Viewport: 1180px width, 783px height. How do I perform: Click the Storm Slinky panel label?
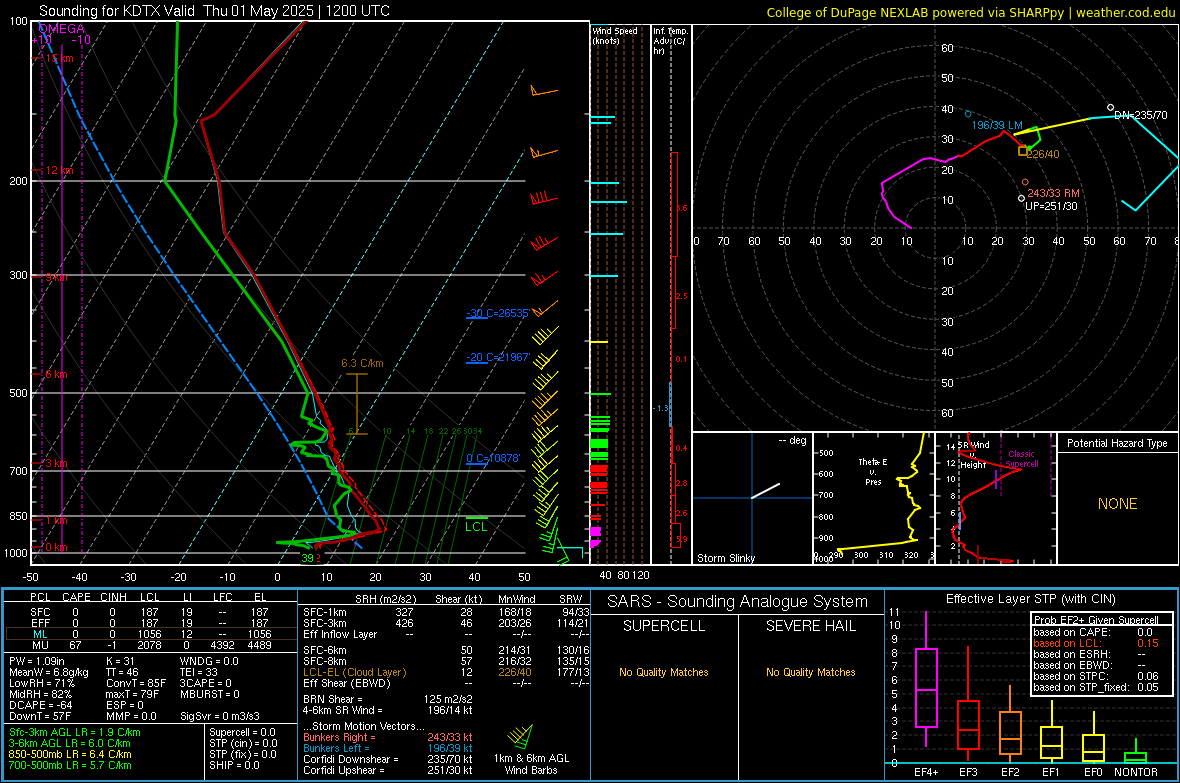(x=725, y=558)
